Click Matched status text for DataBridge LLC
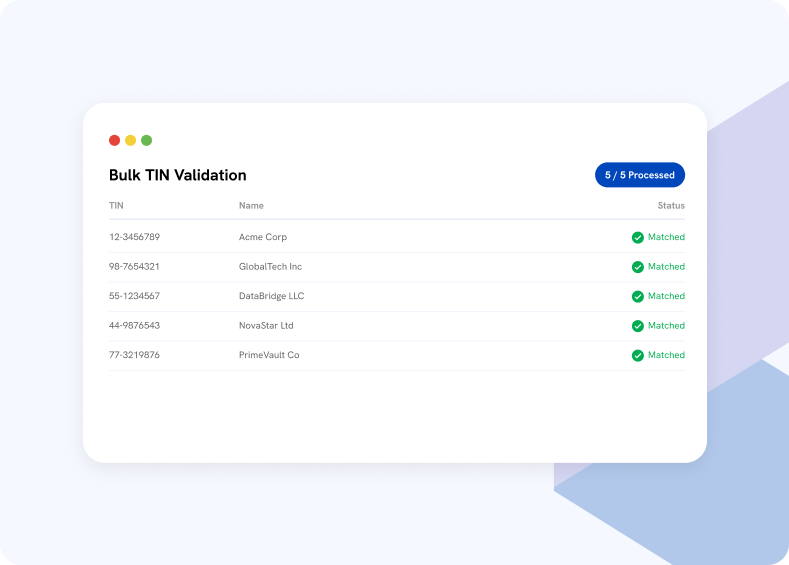This screenshot has height=565, width=789. click(x=666, y=296)
